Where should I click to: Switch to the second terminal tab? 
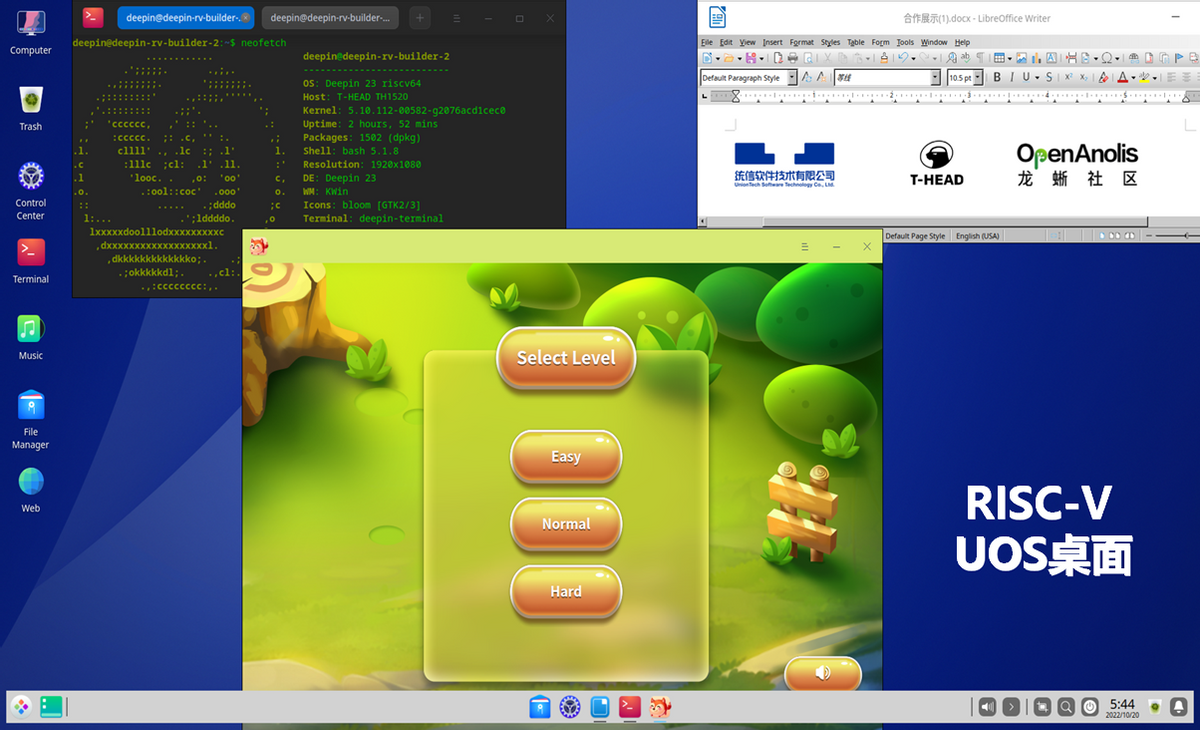(330, 18)
